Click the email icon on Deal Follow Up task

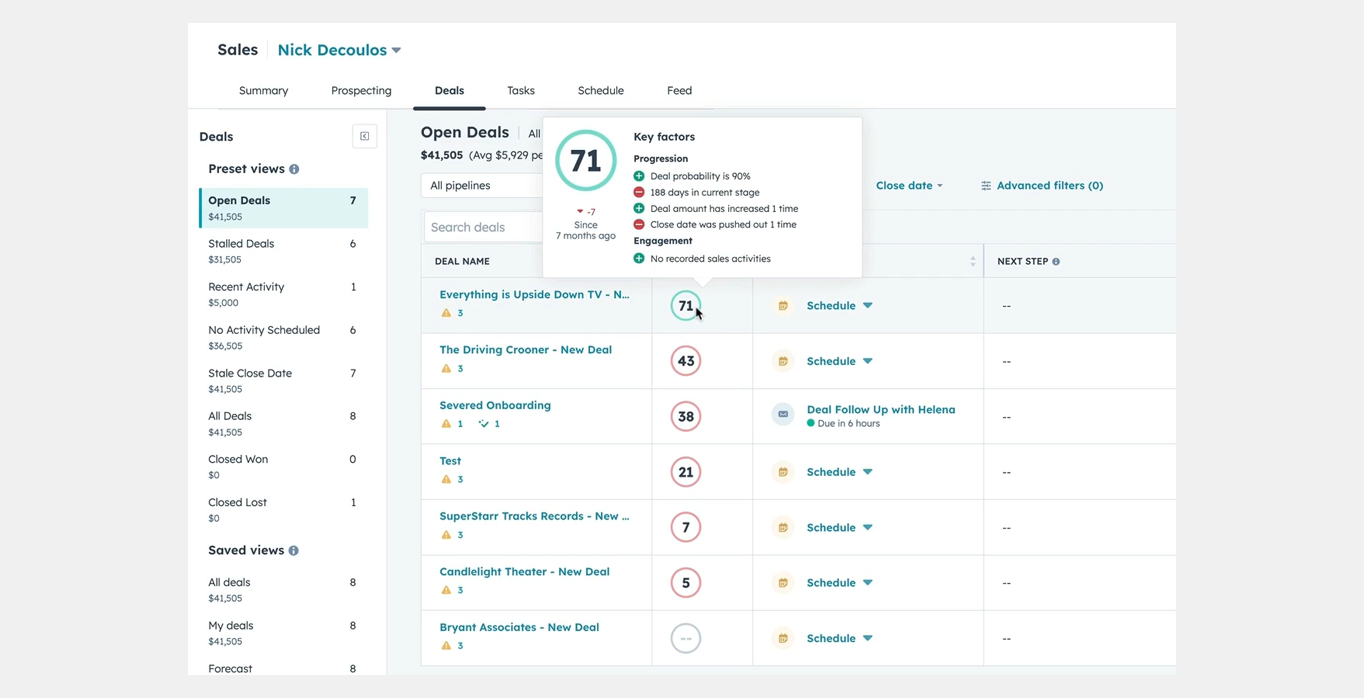(x=782, y=414)
